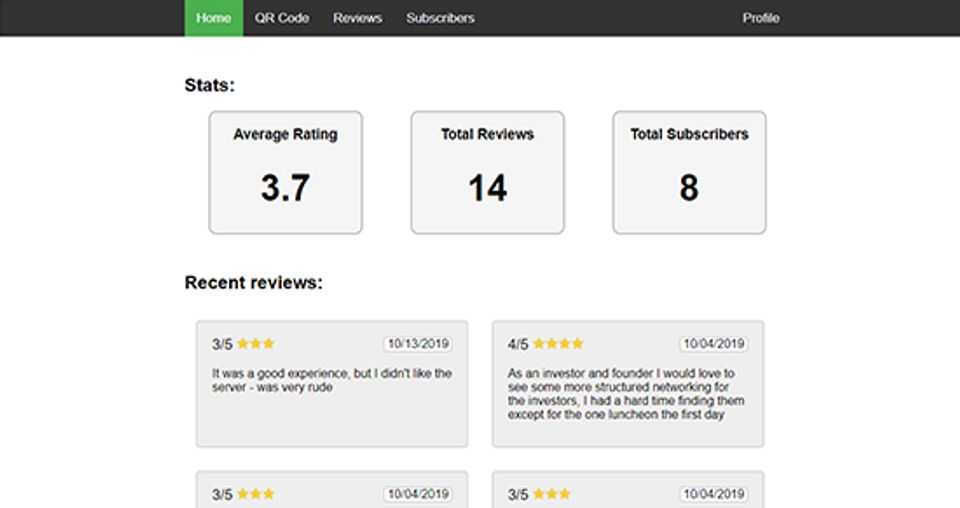
Task: Select the 3.7 average rating value
Action: [285, 187]
